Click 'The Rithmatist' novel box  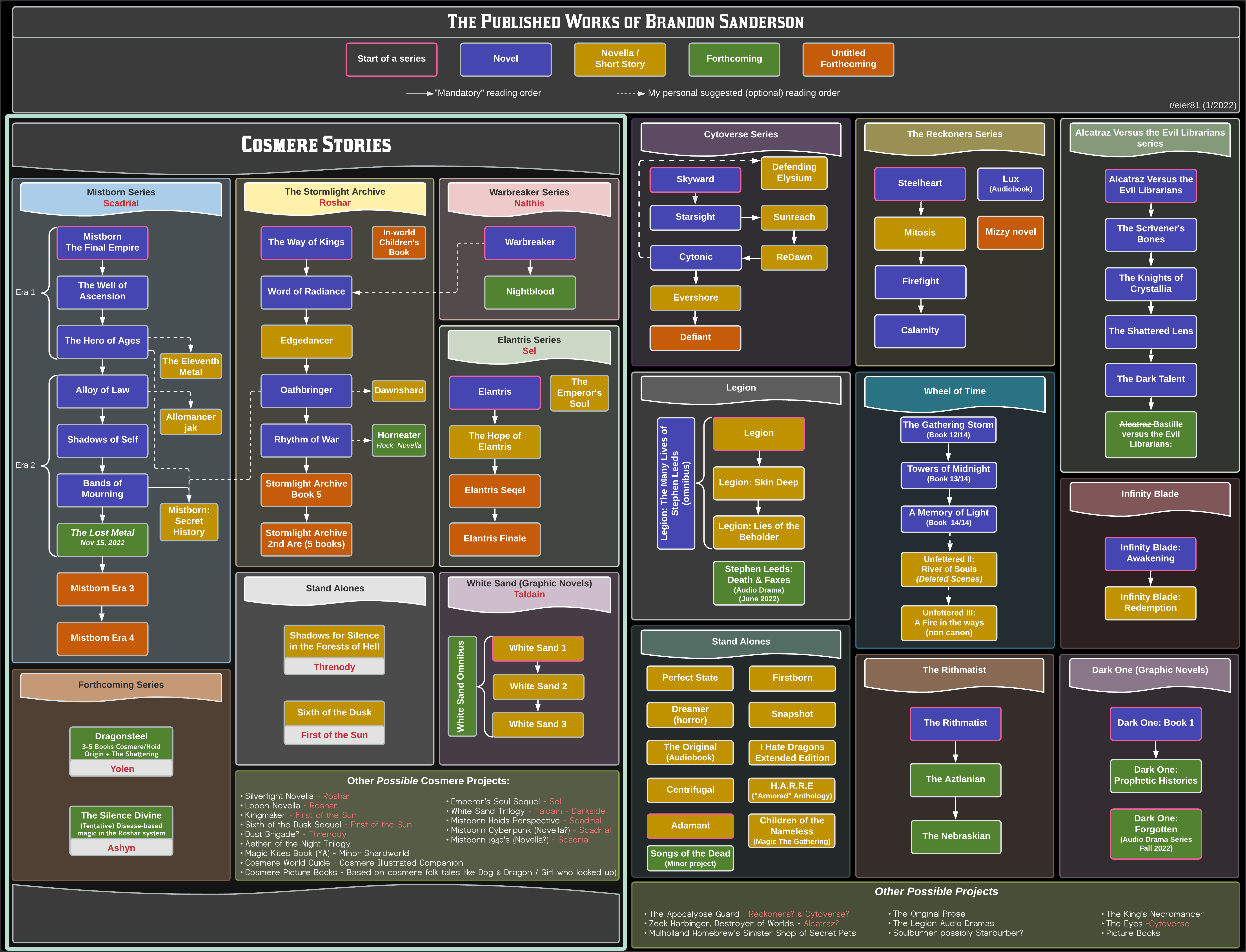pos(955,723)
